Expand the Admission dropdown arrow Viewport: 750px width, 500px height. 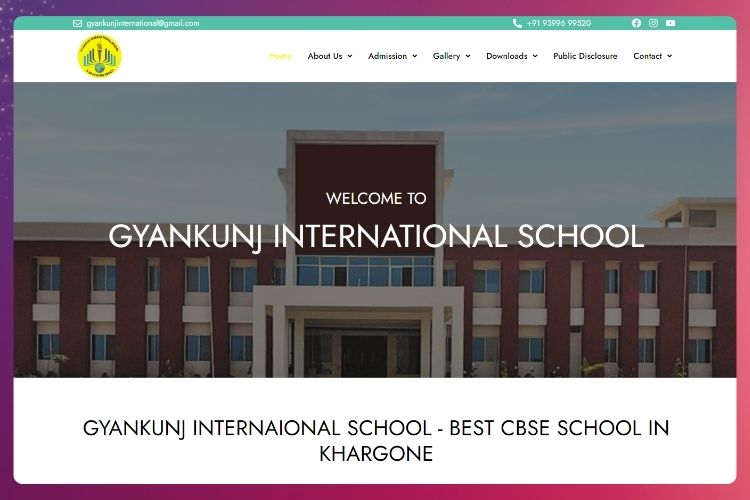point(415,56)
